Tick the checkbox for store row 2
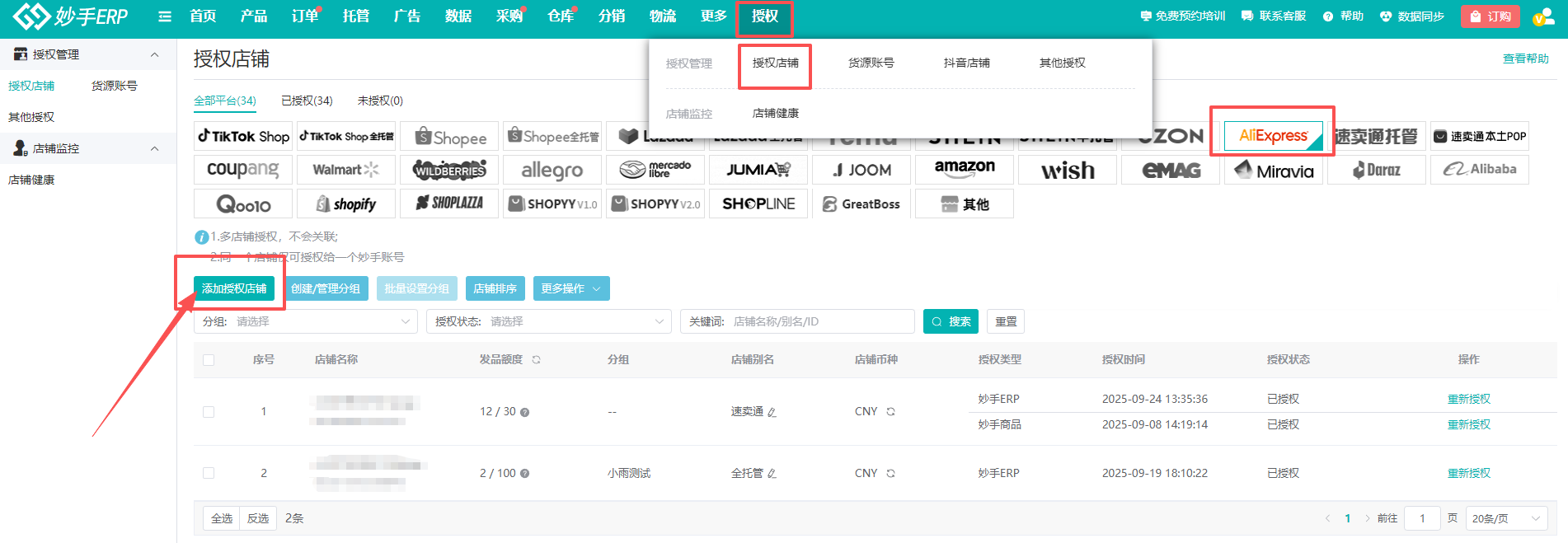 click(209, 473)
